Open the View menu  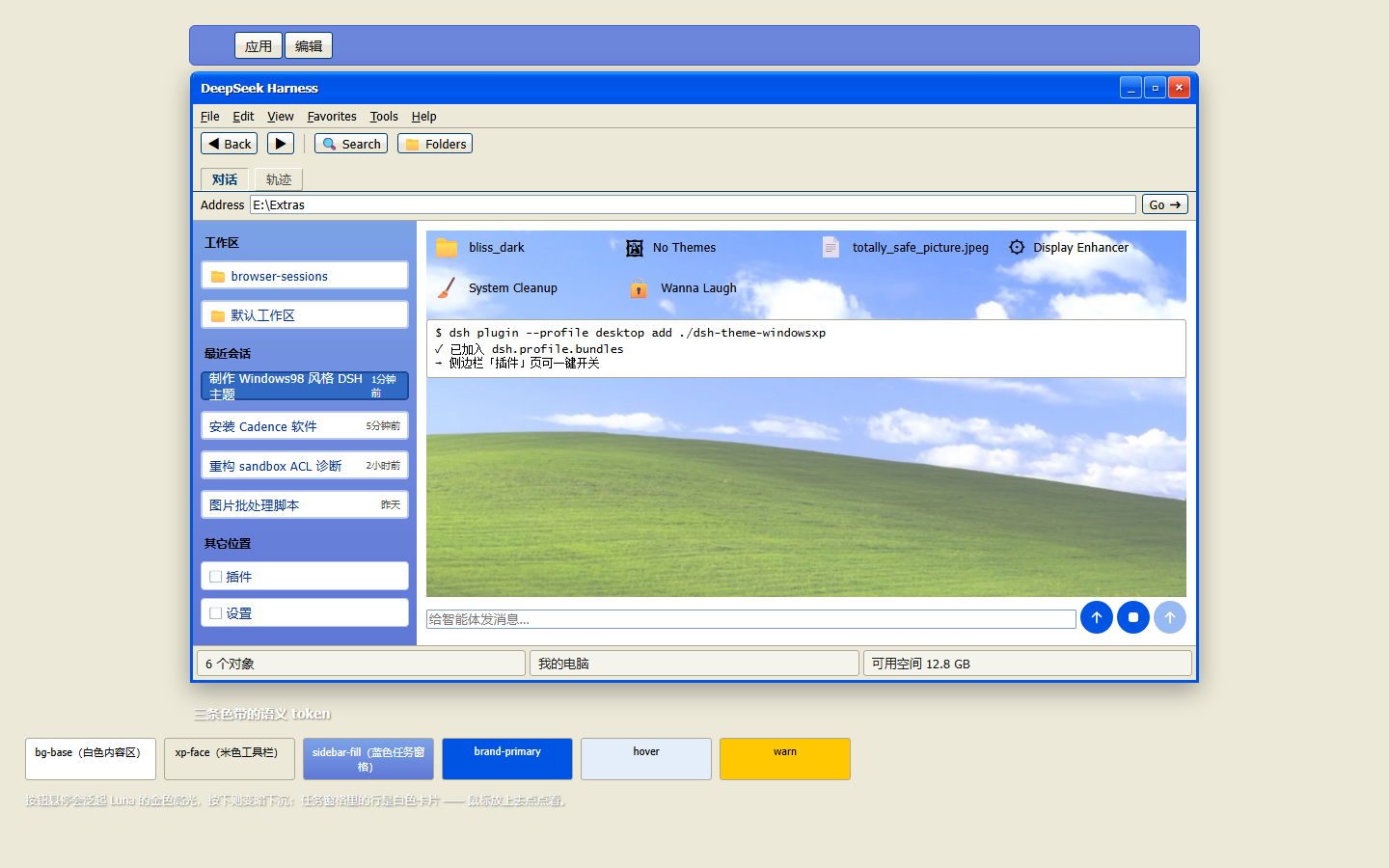click(x=281, y=117)
